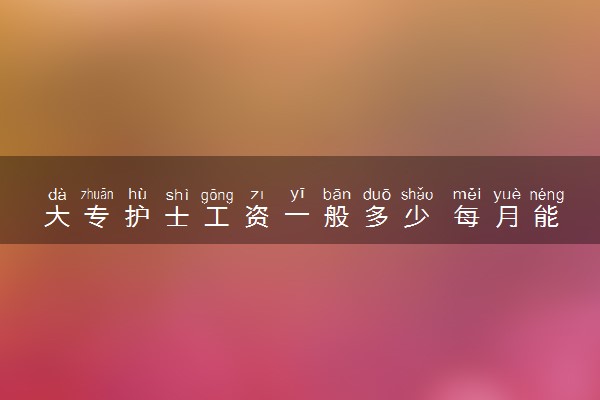Click the character 专 in the banner

[x=97, y=217]
